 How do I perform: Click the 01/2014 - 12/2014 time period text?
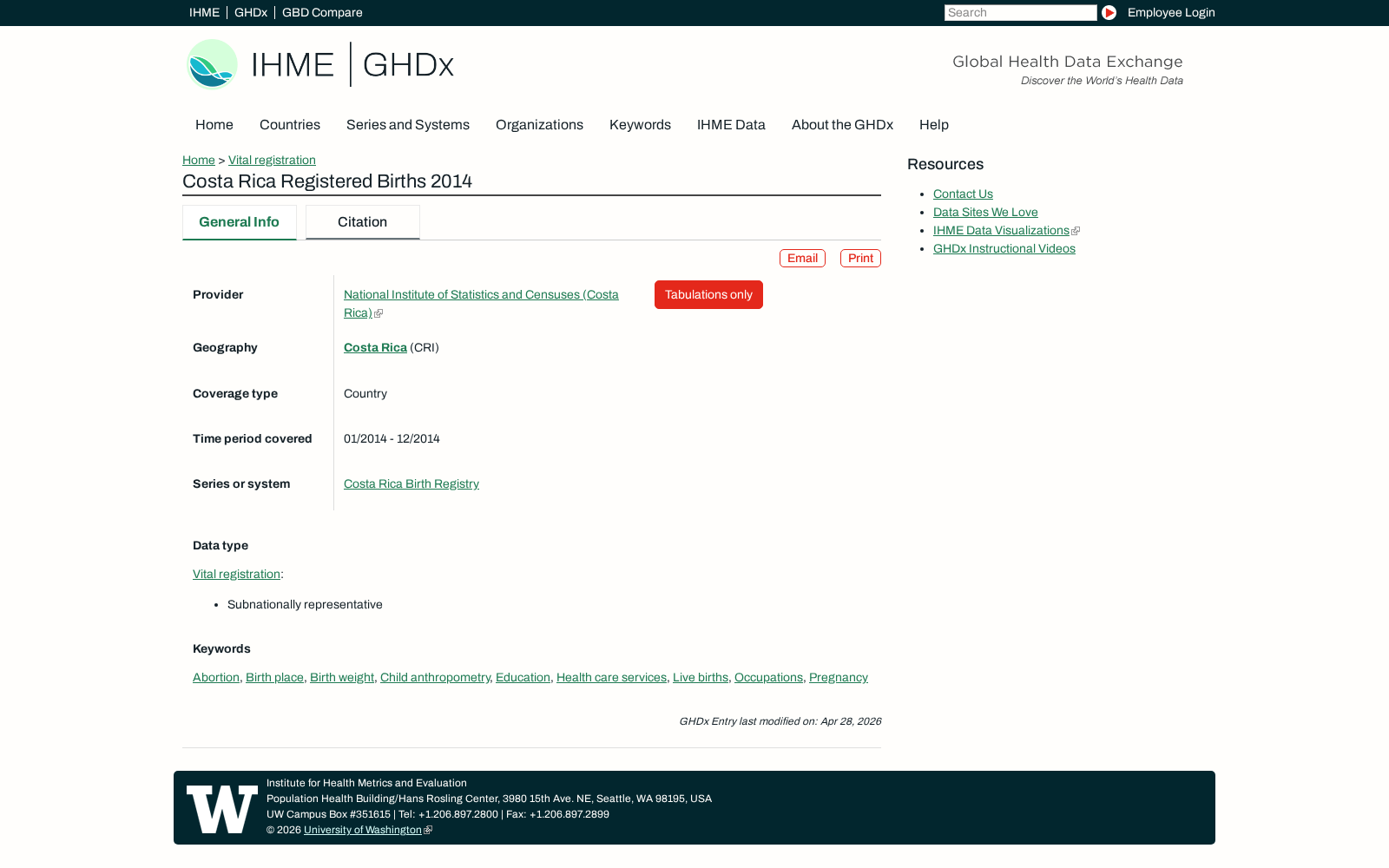tap(392, 439)
